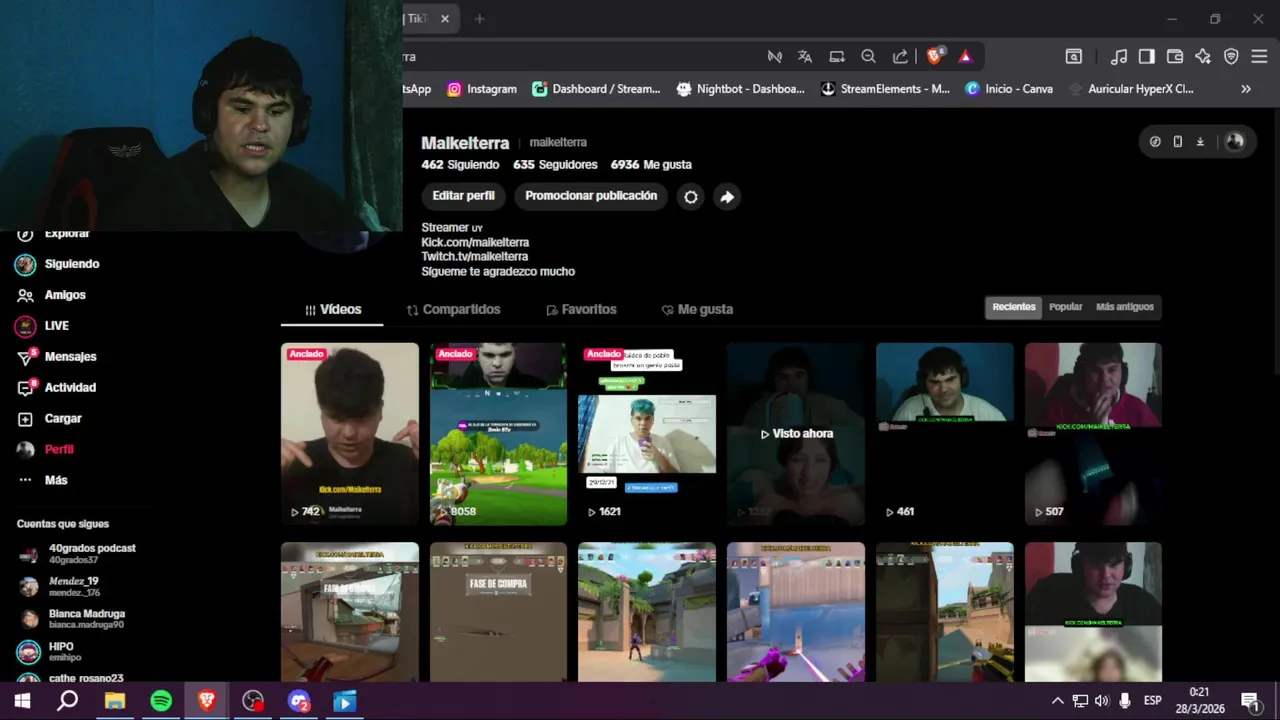Open Discord from the taskbar

click(298, 701)
